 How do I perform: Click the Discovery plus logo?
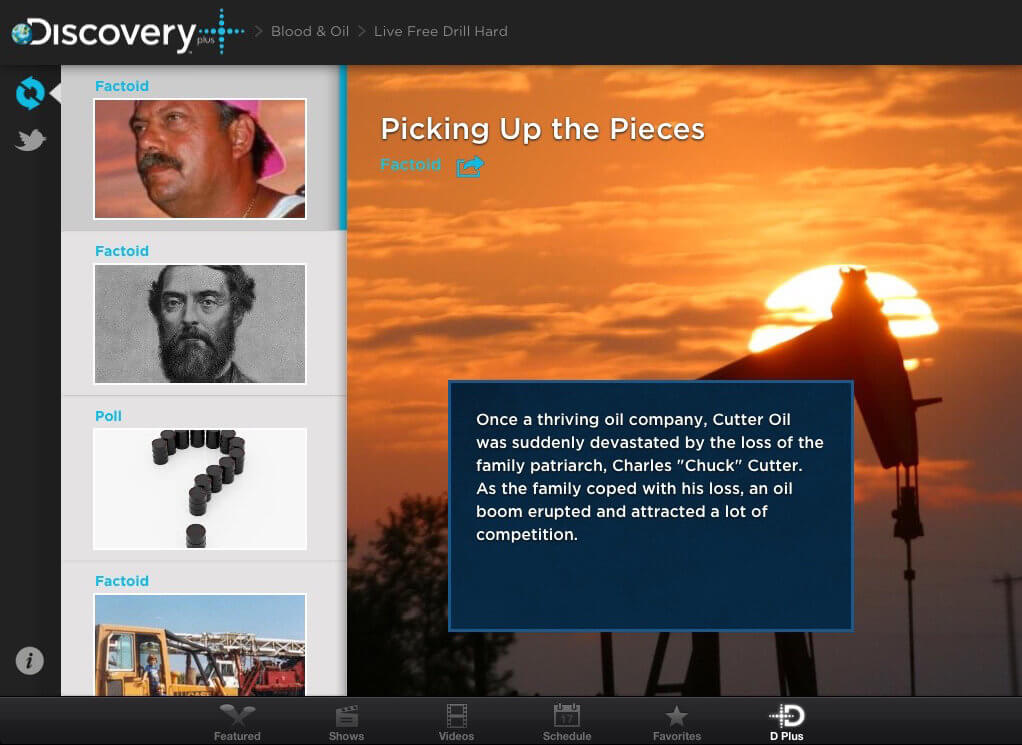pyautogui.click(x=128, y=32)
